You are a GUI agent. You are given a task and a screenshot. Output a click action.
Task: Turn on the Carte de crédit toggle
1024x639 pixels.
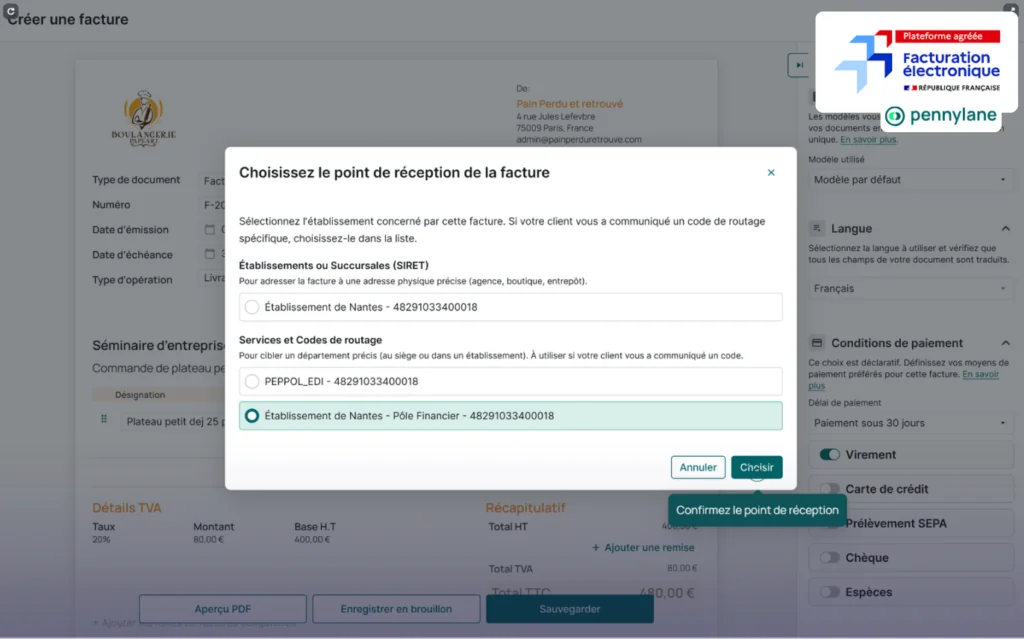829,489
